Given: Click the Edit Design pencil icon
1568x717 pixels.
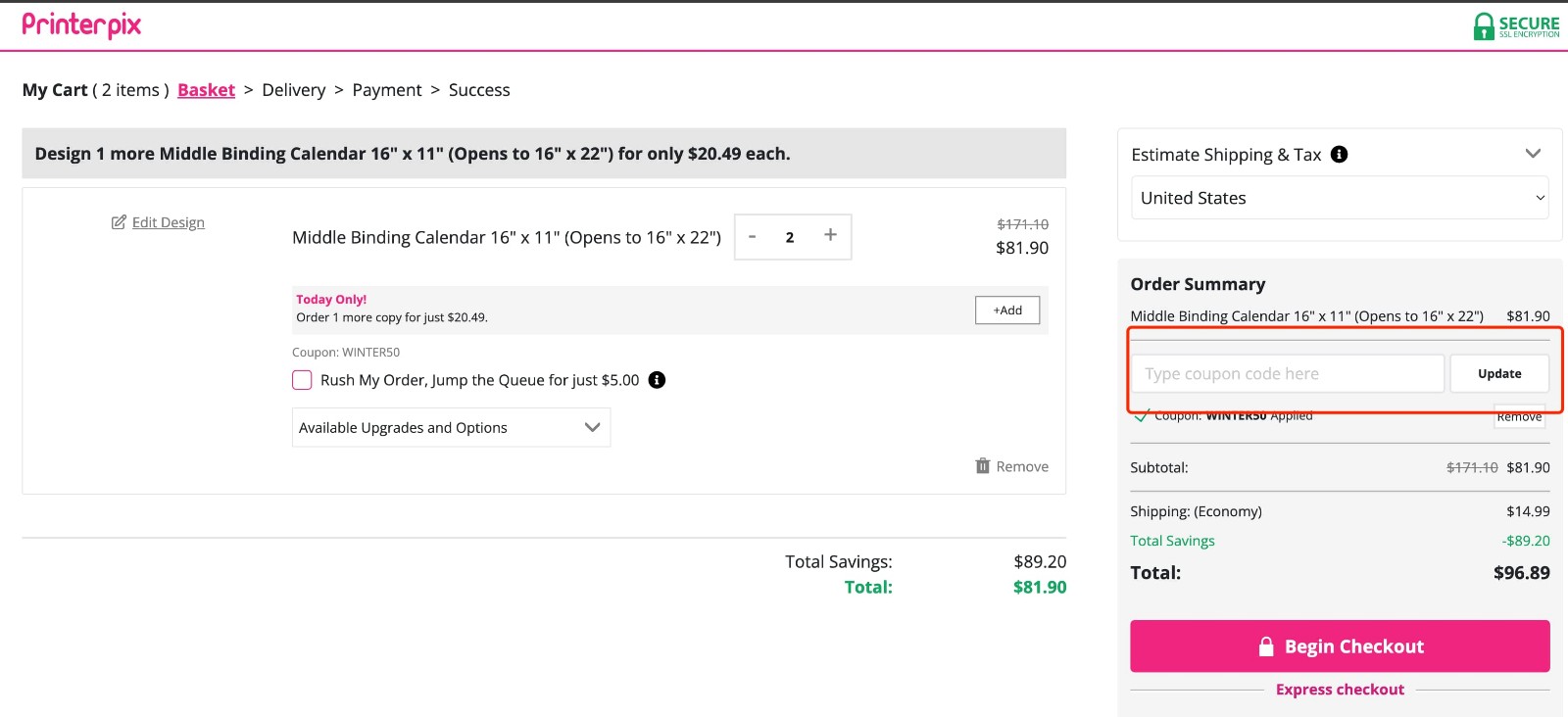Looking at the screenshot, I should (x=119, y=222).
